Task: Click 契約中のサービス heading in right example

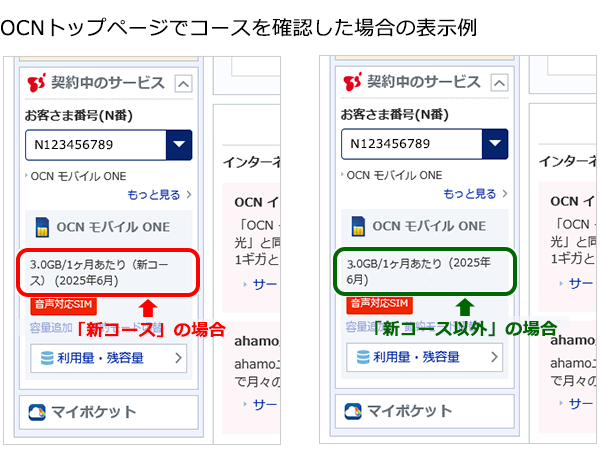Action: point(424,82)
